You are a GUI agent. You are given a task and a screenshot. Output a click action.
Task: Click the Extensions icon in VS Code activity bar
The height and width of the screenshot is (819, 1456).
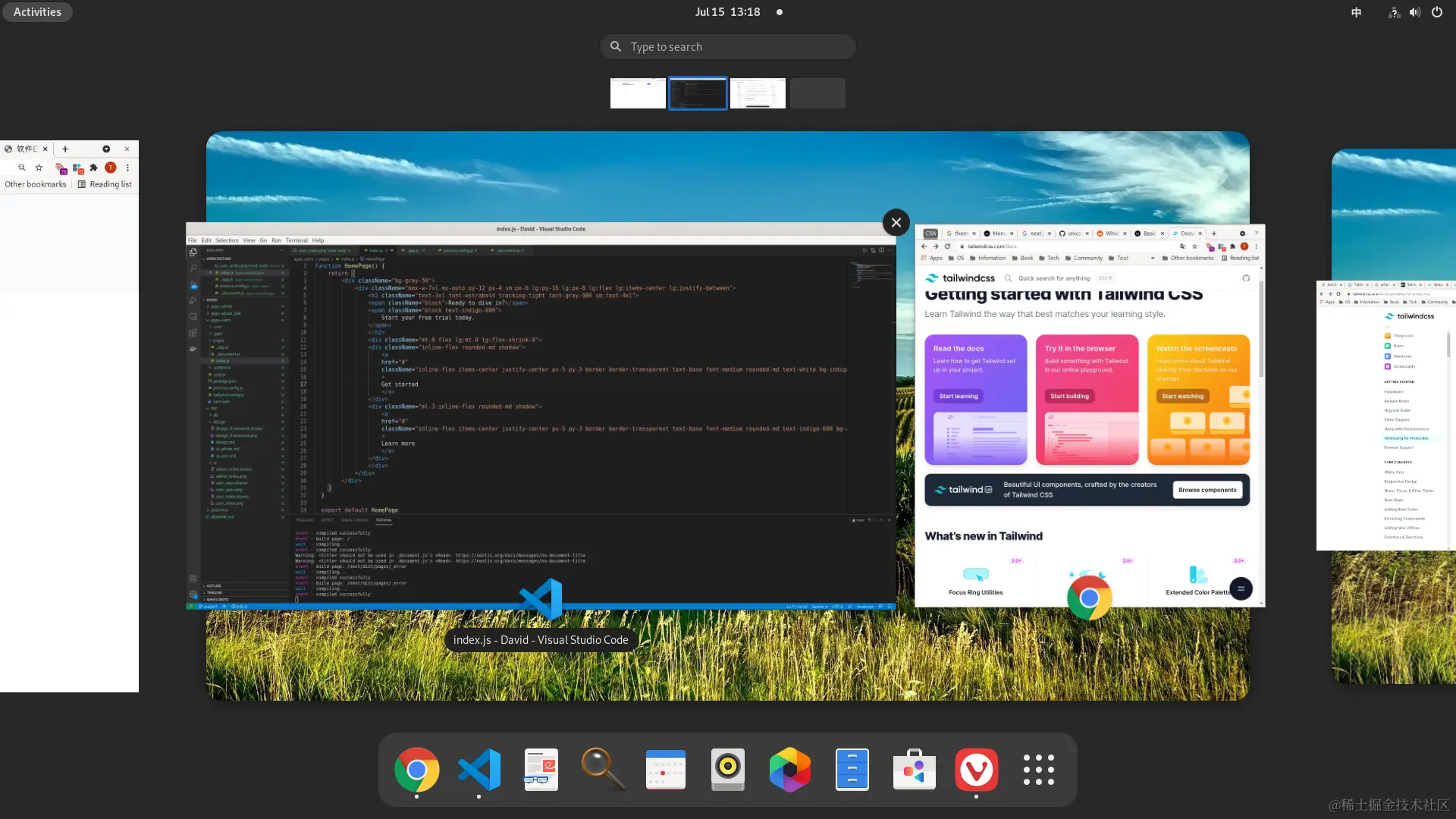[193, 332]
